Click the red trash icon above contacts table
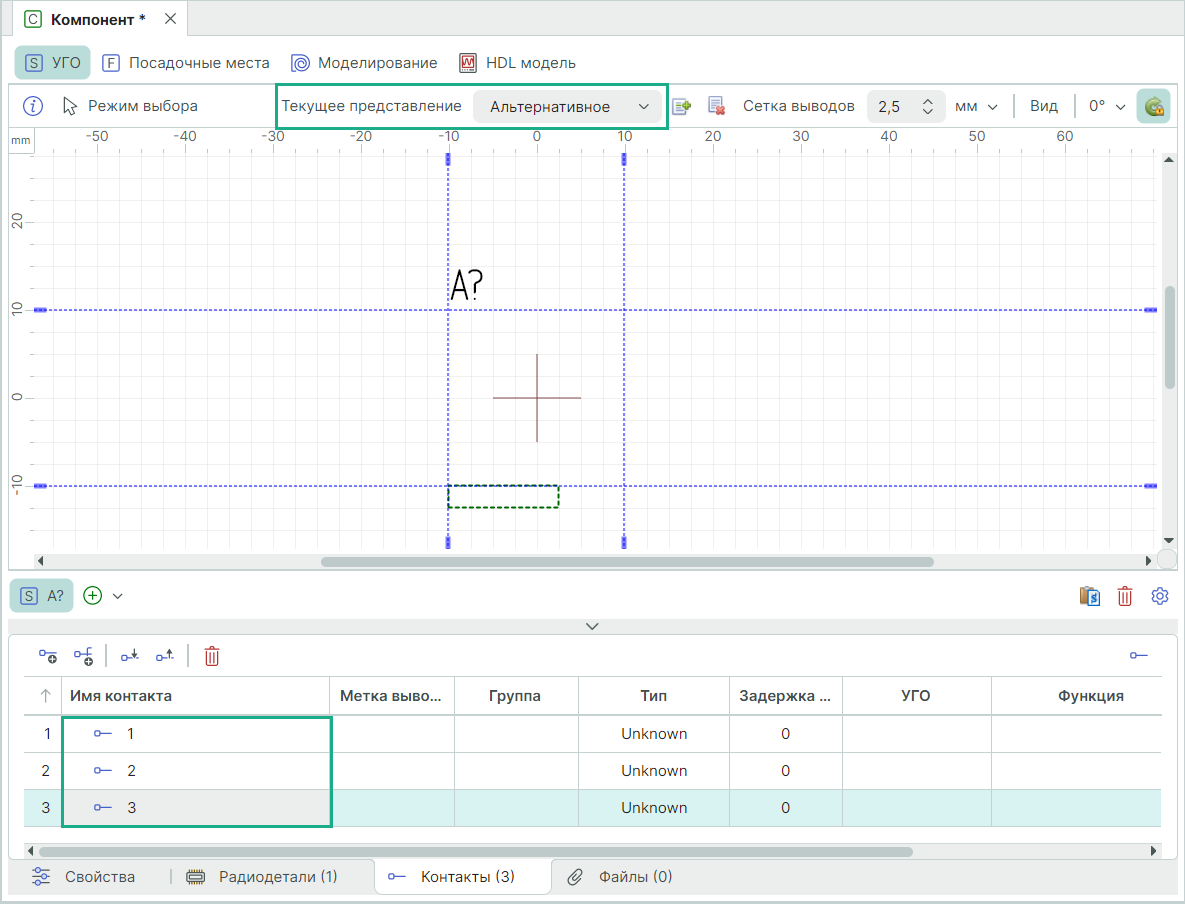The image size is (1185, 904). (x=212, y=656)
